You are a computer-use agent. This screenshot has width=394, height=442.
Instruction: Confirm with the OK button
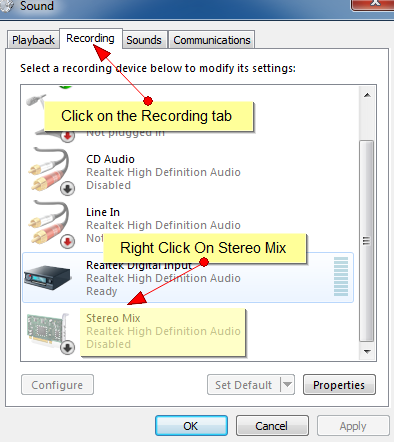pos(191,426)
